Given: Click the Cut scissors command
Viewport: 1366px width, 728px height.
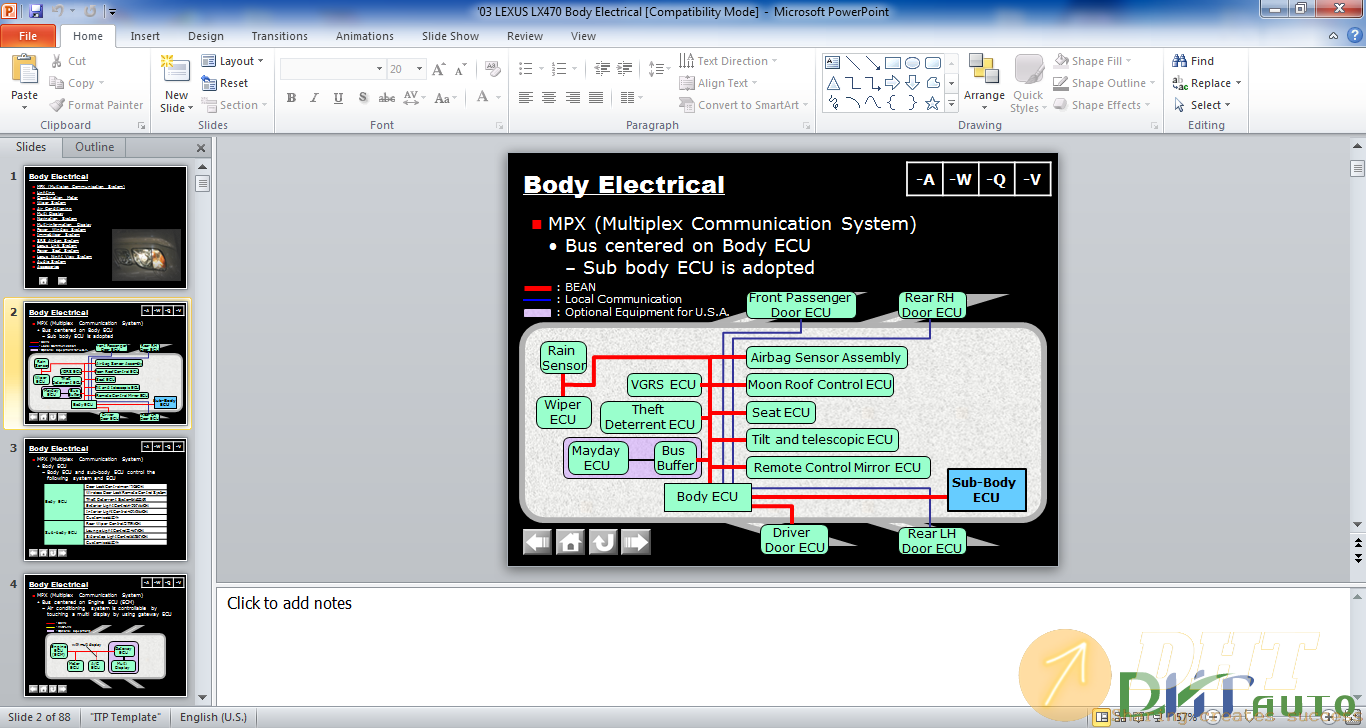Looking at the screenshot, I should (69, 61).
